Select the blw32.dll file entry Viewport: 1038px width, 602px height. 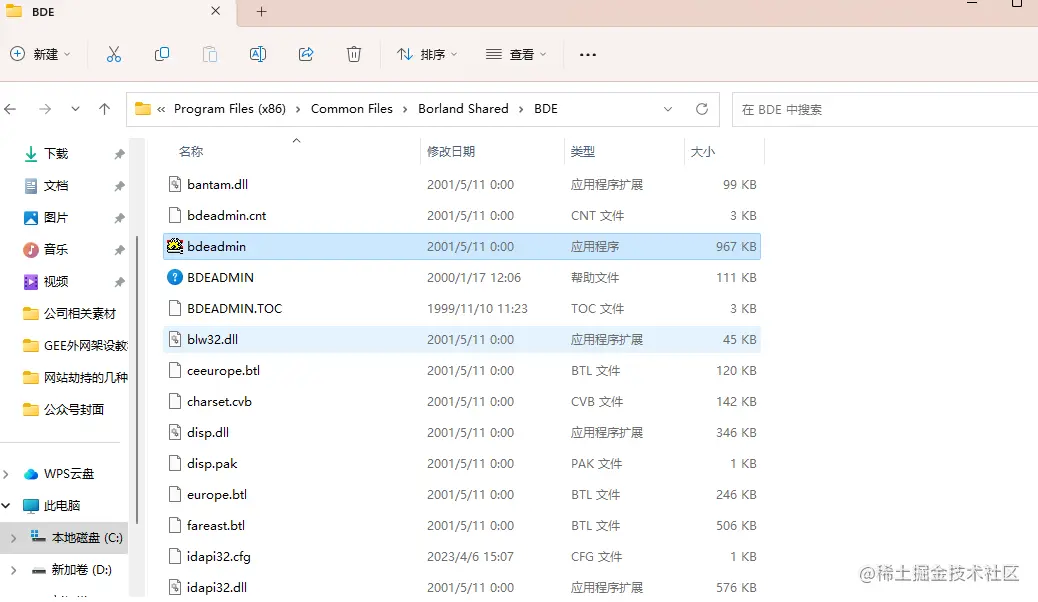pyautogui.click(x=213, y=339)
